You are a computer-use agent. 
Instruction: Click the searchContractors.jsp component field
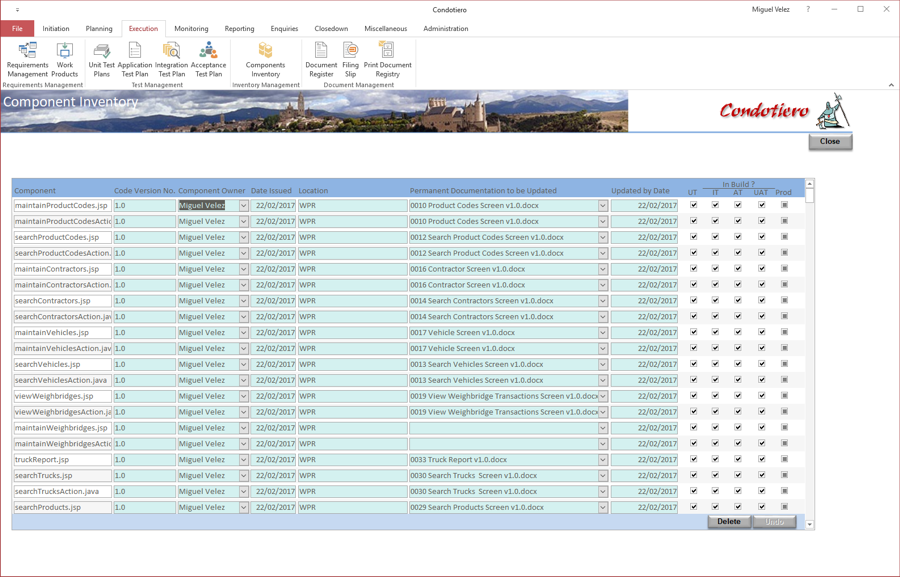(63, 301)
